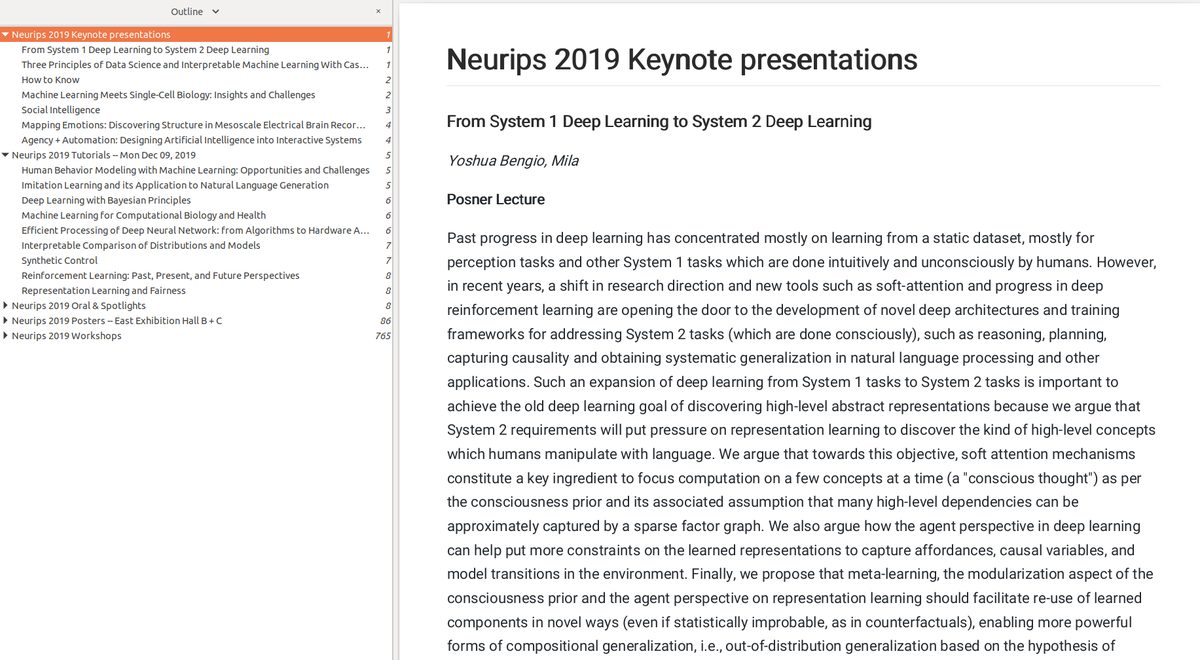Collapse Neurips 2019 Tutorials section
Screen dimensions: 1200x660
(x=6, y=155)
